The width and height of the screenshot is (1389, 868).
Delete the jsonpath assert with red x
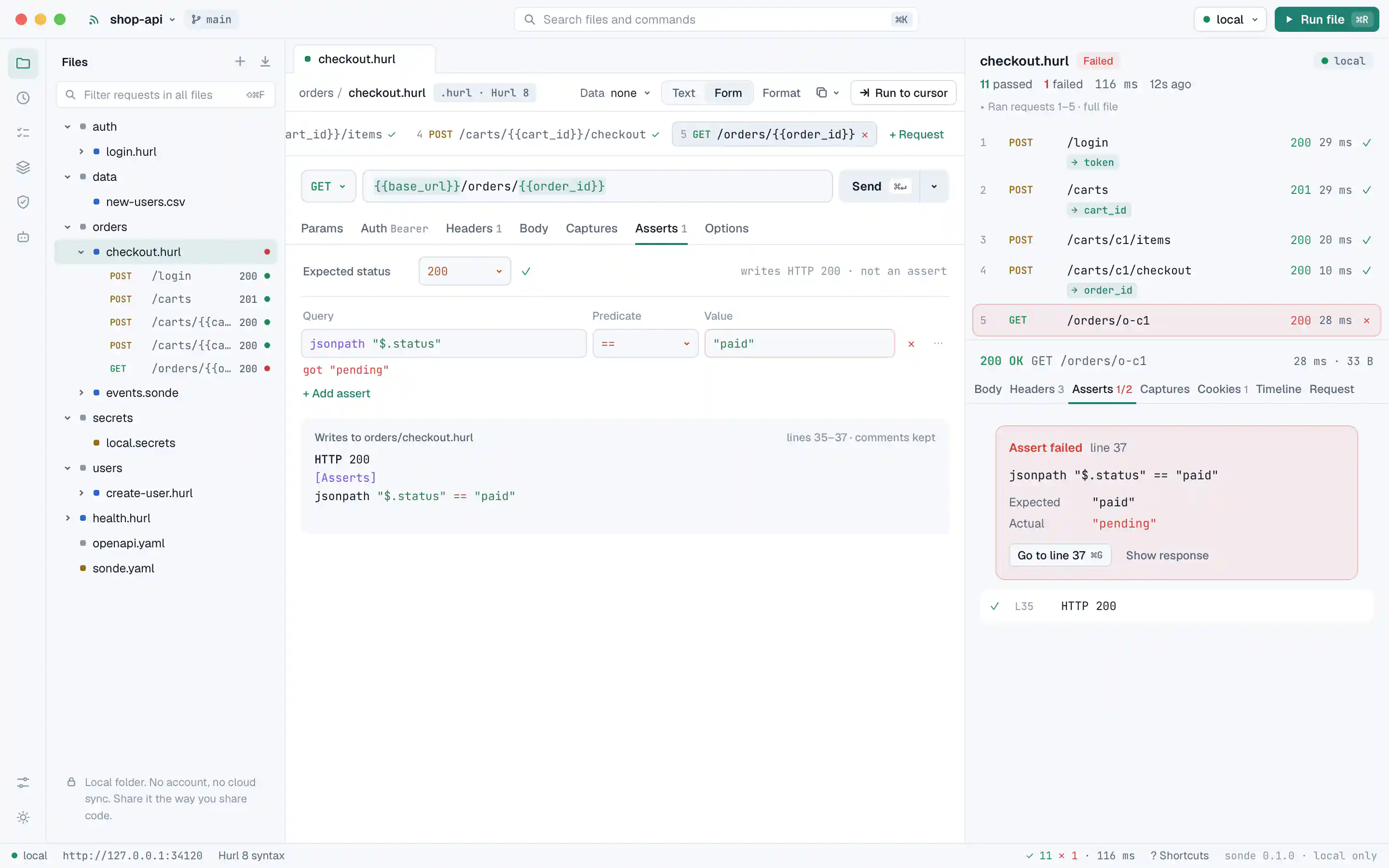tap(911, 344)
